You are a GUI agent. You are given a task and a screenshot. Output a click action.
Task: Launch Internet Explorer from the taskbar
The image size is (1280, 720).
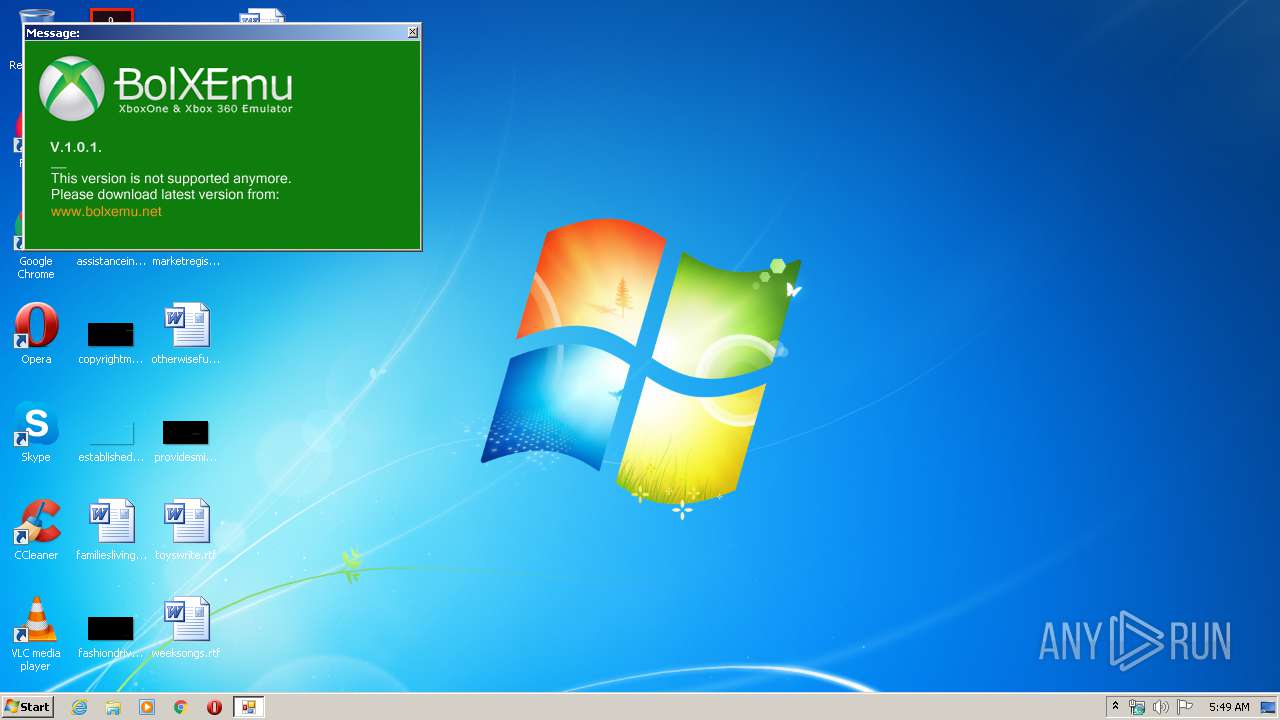coord(79,707)
